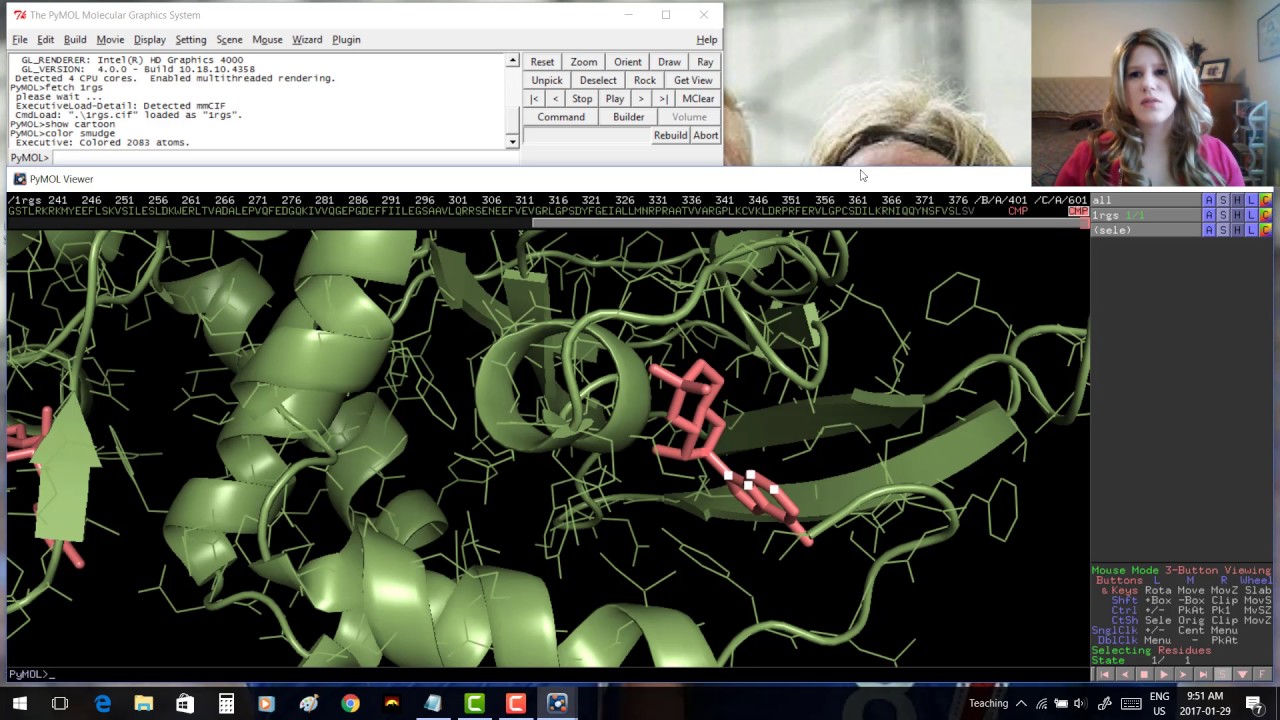Open Show menu for object all
This screenshot has width=1280, height=720.
pyautogui.click(x=1223, y=200)
